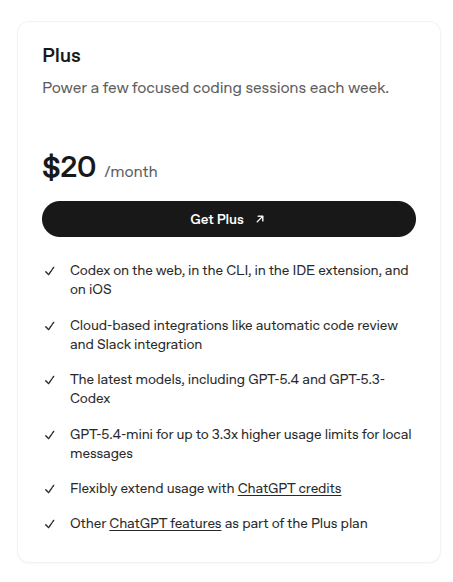Screen dimensions: 453x582
Task: Click the Codex on the web feature text
Action: [239, 280]
